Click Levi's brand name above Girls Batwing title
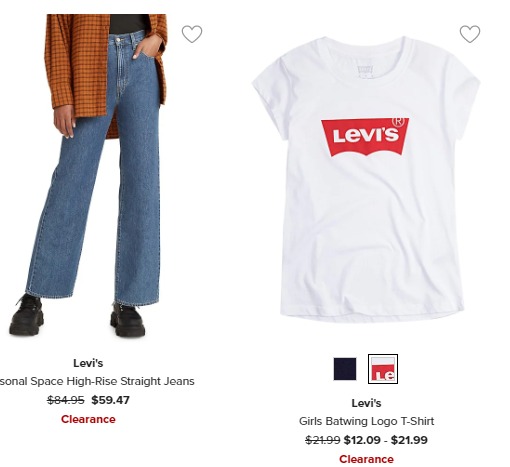 (x=366, y=403)
